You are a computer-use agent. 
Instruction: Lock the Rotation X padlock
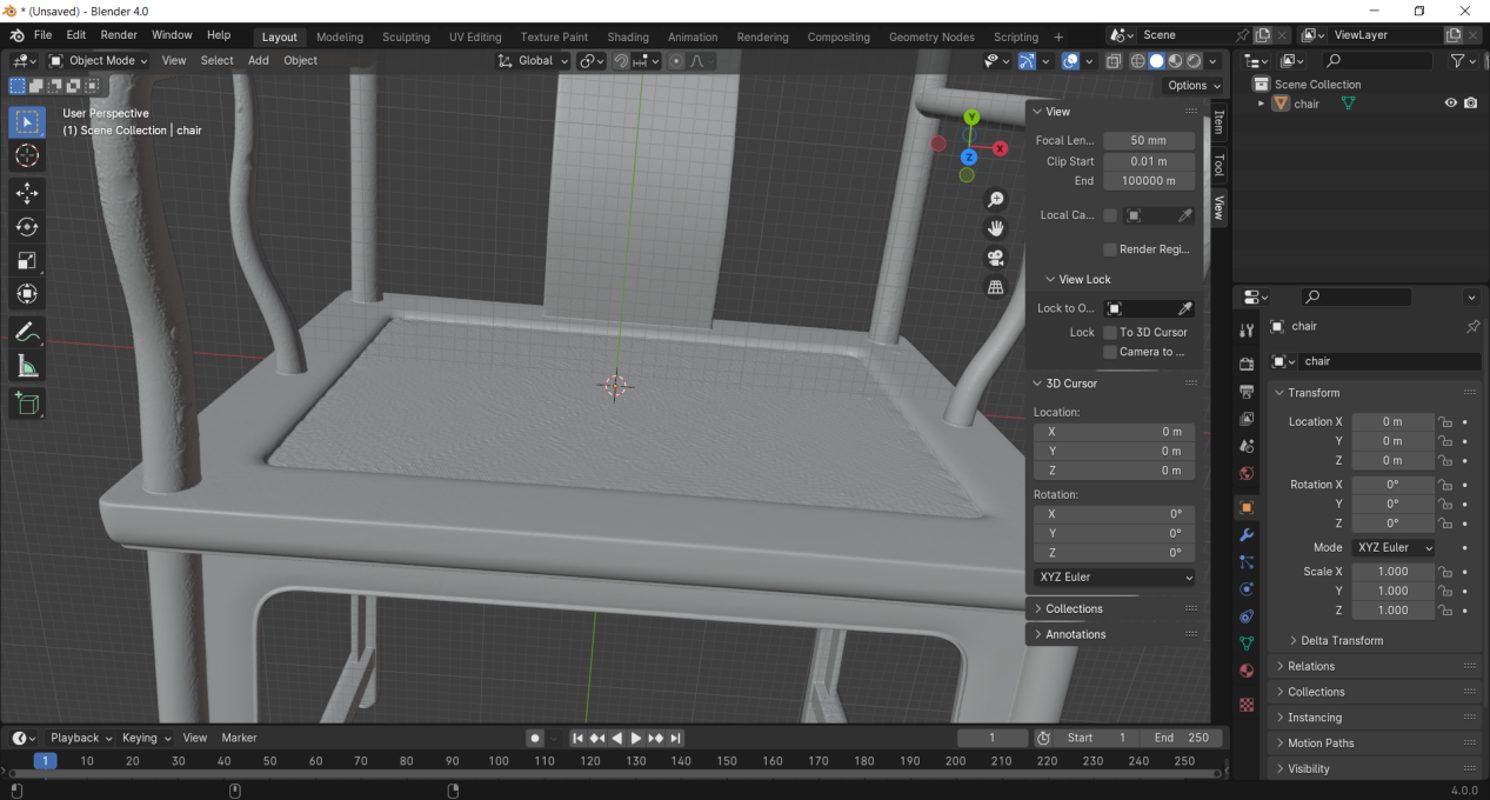pos(1444,485)
